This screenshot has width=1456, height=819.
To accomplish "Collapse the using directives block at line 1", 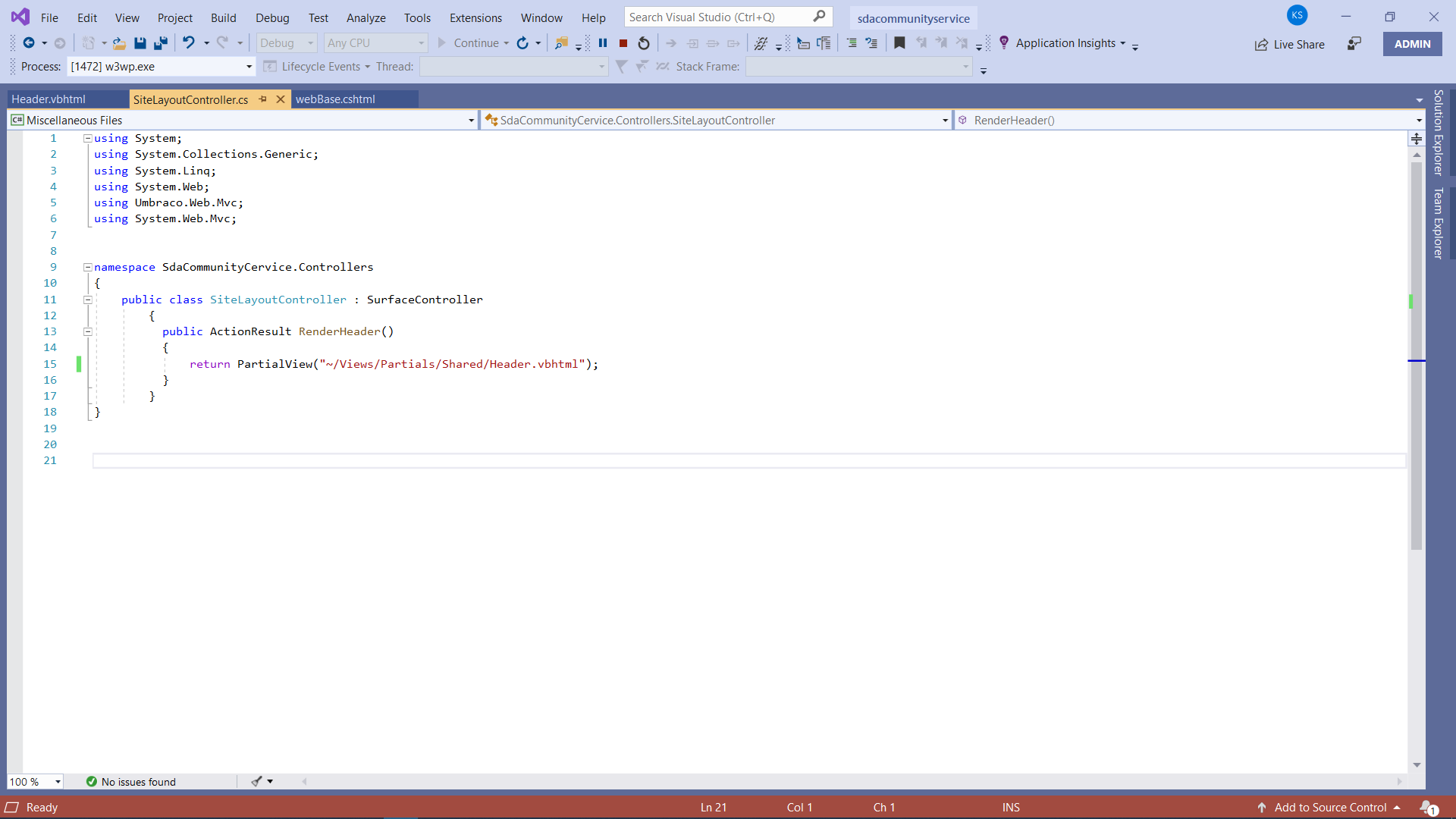I will point(88,139).
